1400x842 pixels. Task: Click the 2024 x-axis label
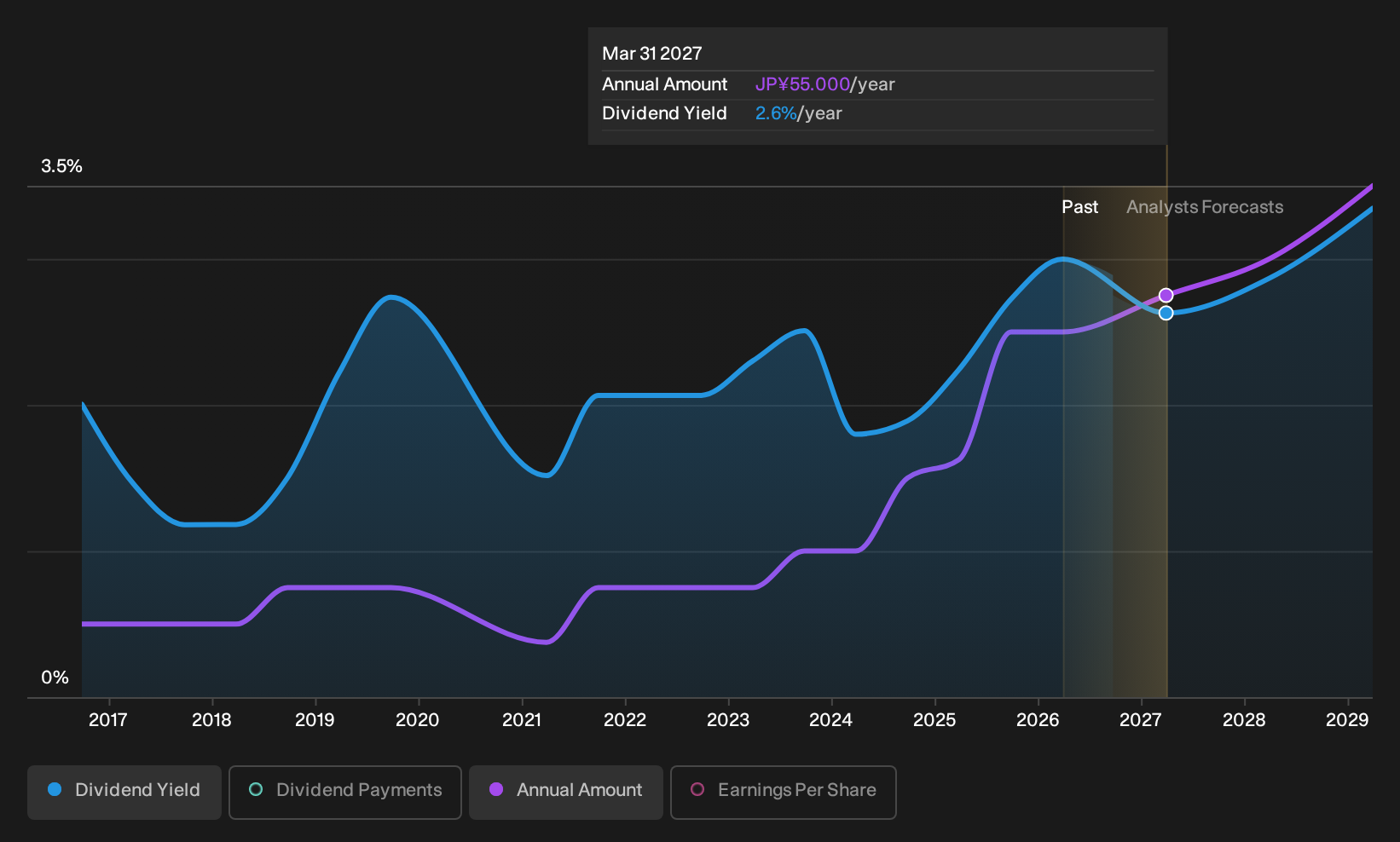830,720
